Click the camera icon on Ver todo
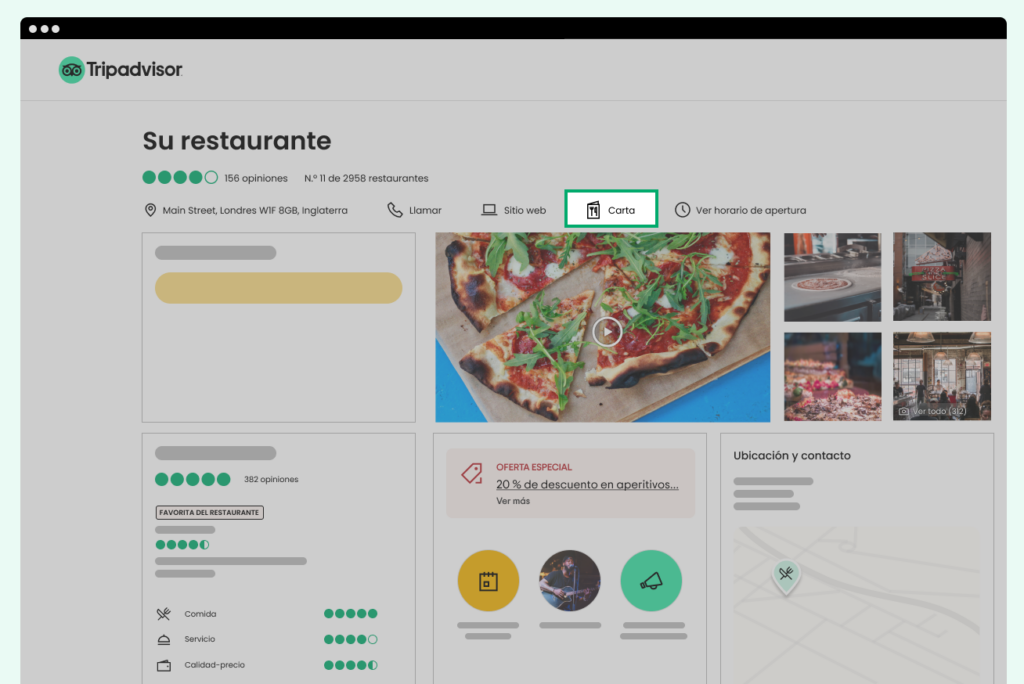The height and width of the screenshot is (684, 1024). click(x=904, y=411)
